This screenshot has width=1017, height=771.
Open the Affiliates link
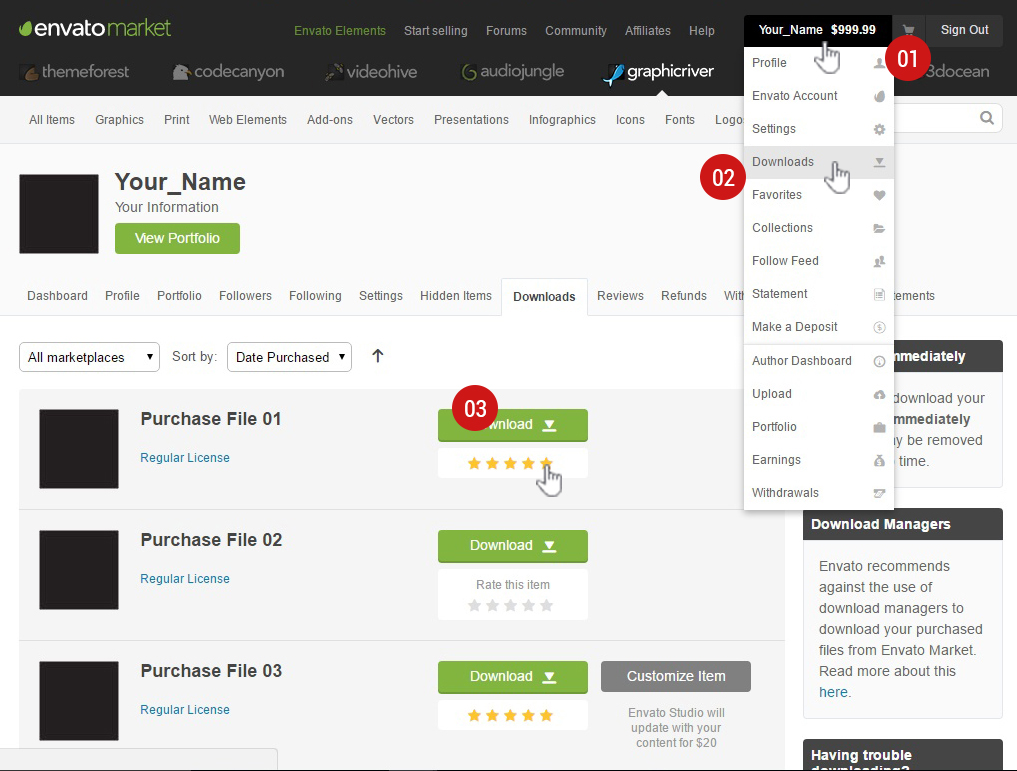click(x=647, y=30)
